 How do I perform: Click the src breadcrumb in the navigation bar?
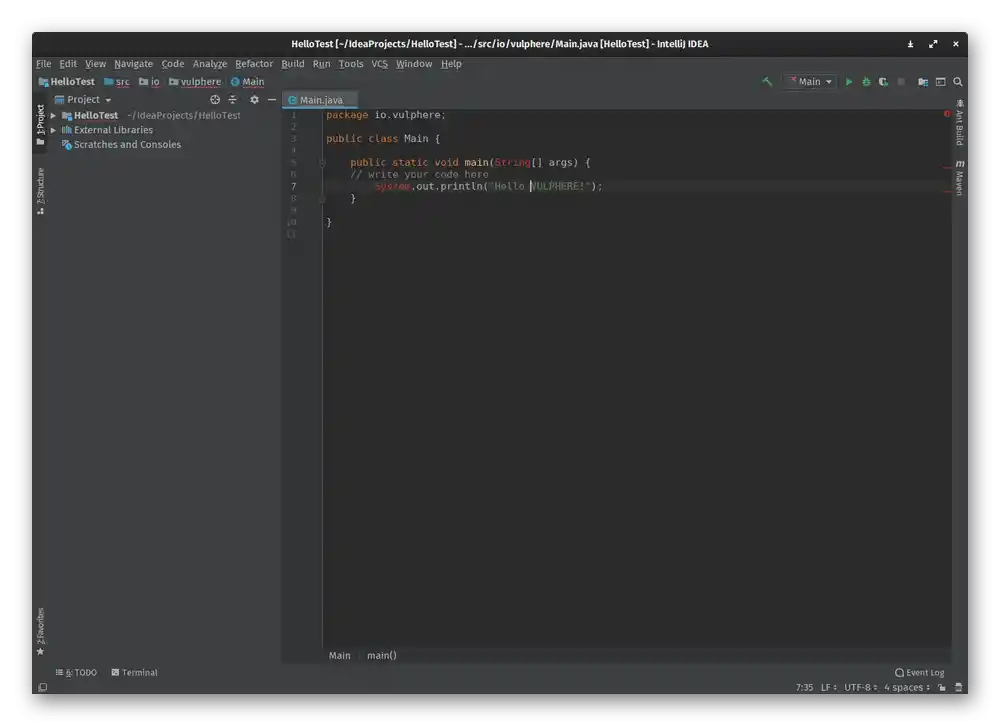(117, 82)
